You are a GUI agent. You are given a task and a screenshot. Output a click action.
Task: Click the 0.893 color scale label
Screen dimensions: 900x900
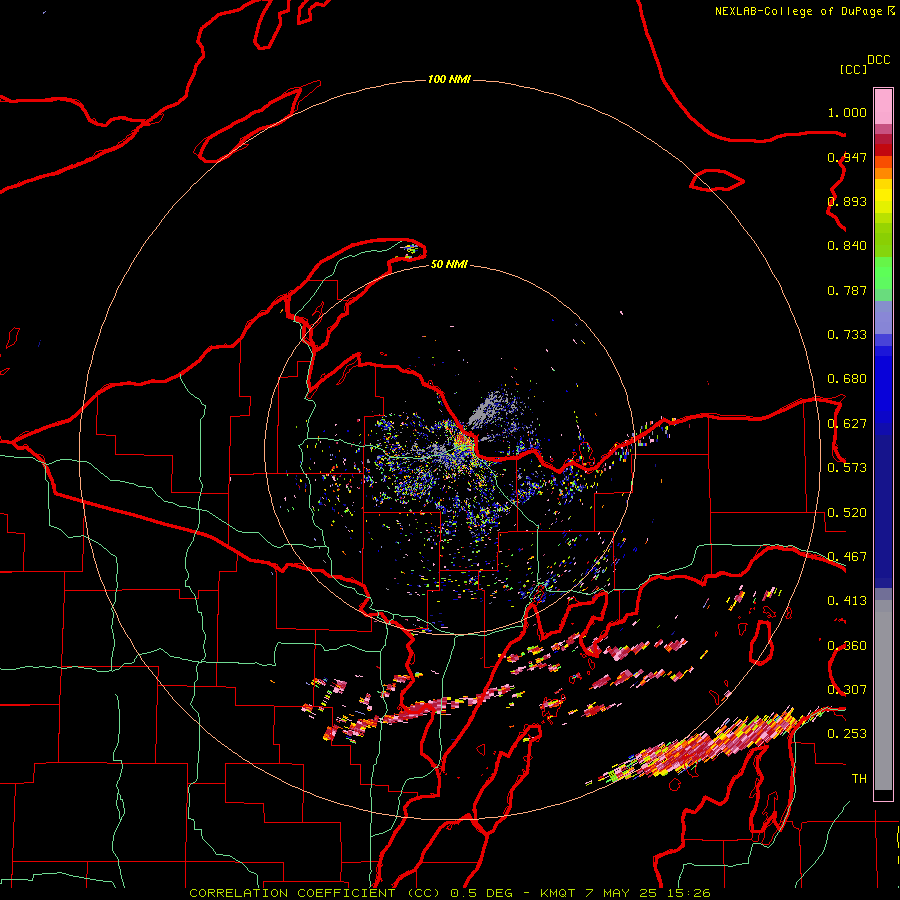pos(847,201)
